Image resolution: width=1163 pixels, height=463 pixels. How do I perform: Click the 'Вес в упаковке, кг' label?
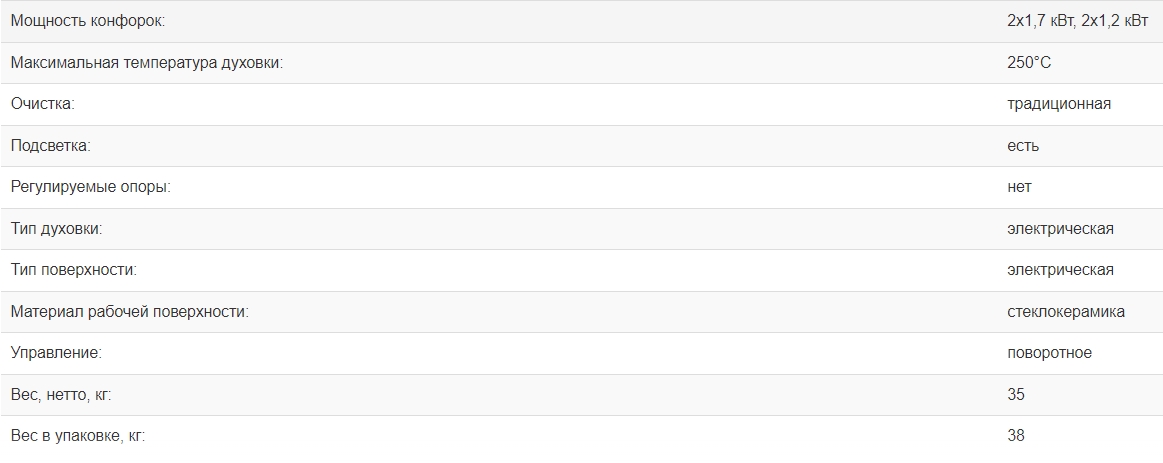coord(84,436)
